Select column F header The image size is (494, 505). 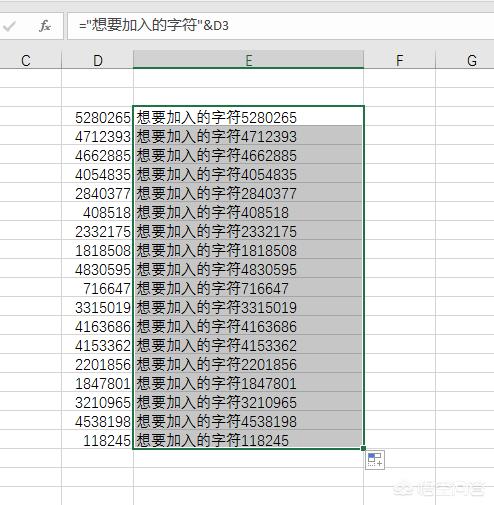point(399,60)
